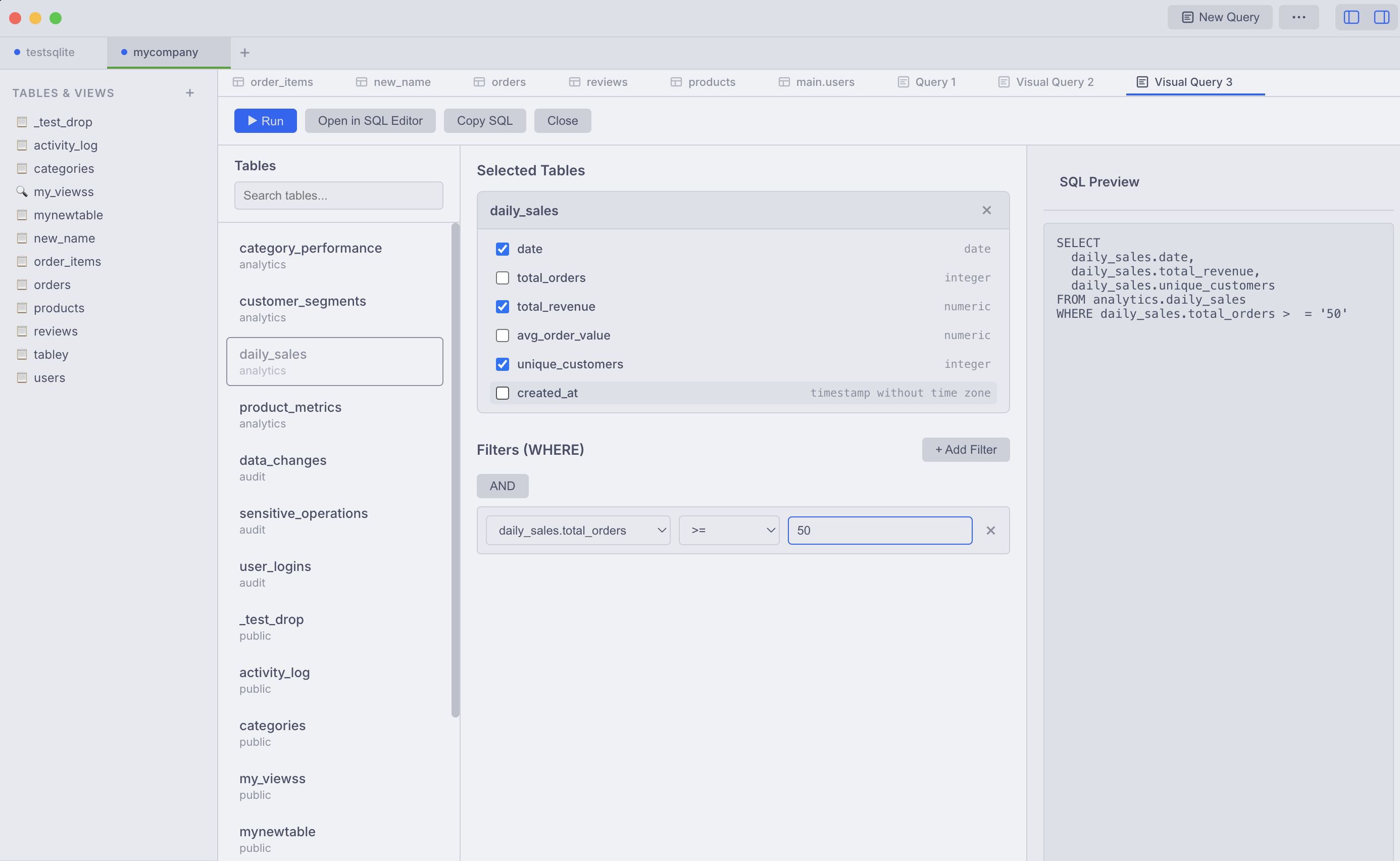Select customer_segments in the tables list
Screen dimensions: 1400x861
[335, 309]
